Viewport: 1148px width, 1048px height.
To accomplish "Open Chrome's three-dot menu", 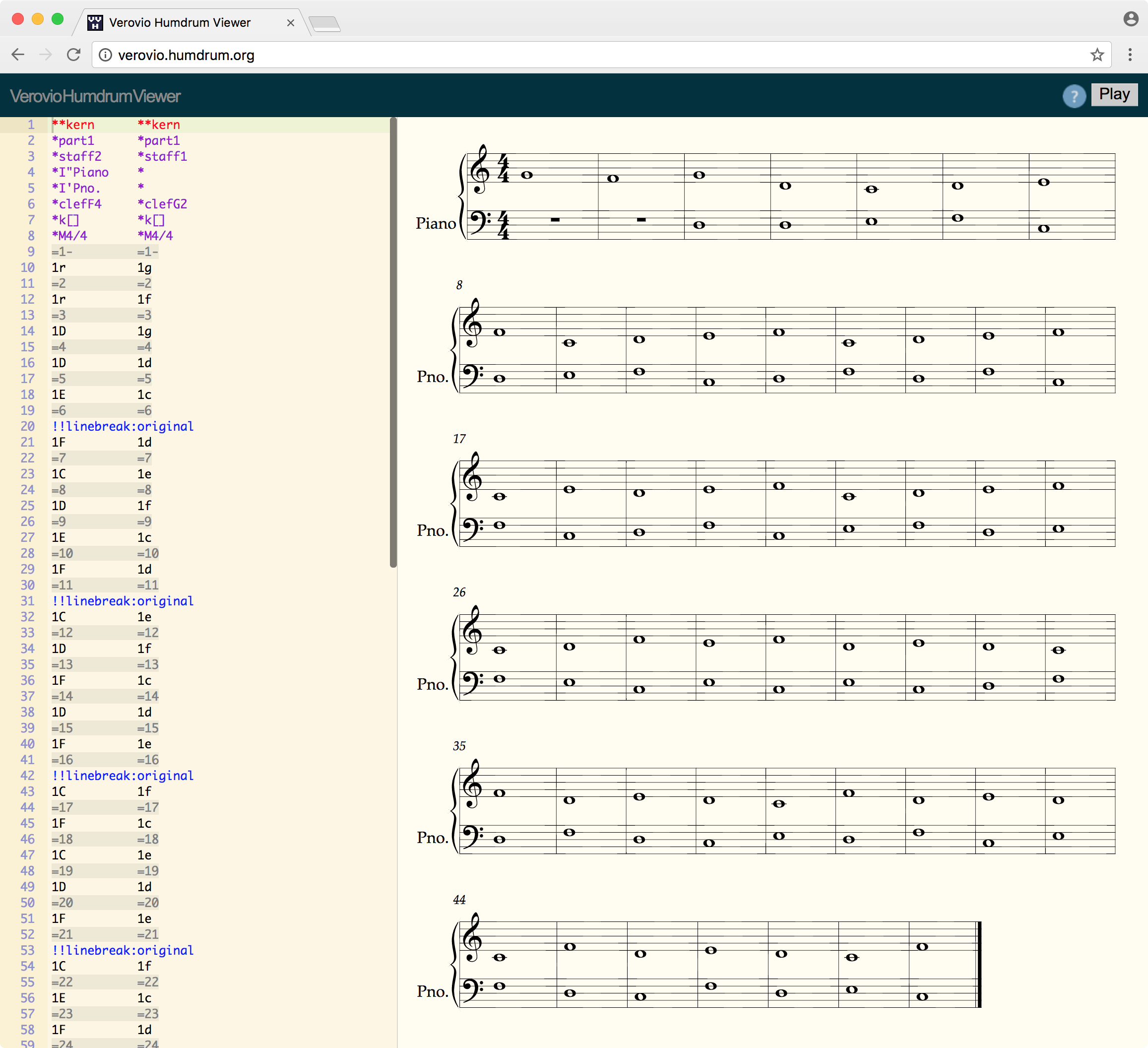I will click(x=1130, y=55).
